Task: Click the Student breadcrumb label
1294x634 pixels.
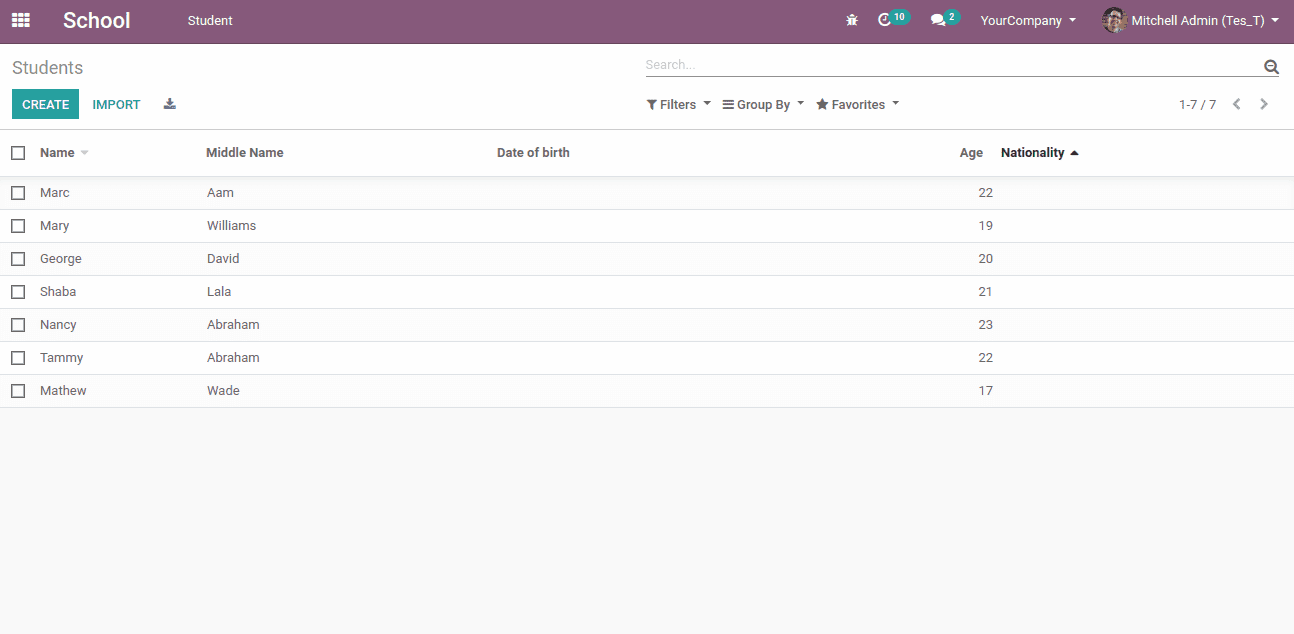Action: coord(209,20)
